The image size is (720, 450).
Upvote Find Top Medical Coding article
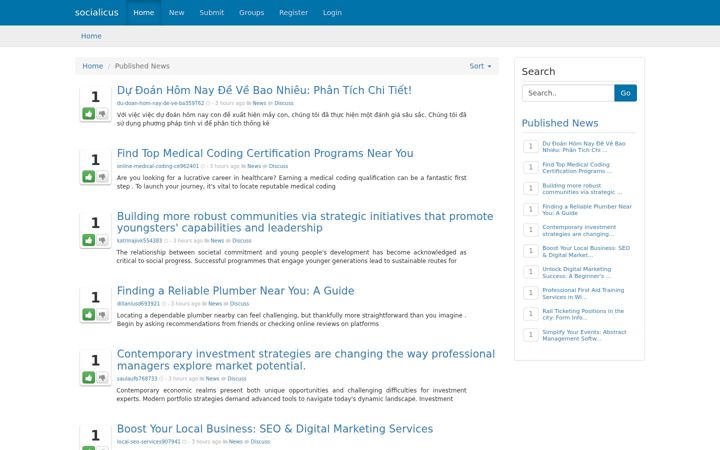89,176
